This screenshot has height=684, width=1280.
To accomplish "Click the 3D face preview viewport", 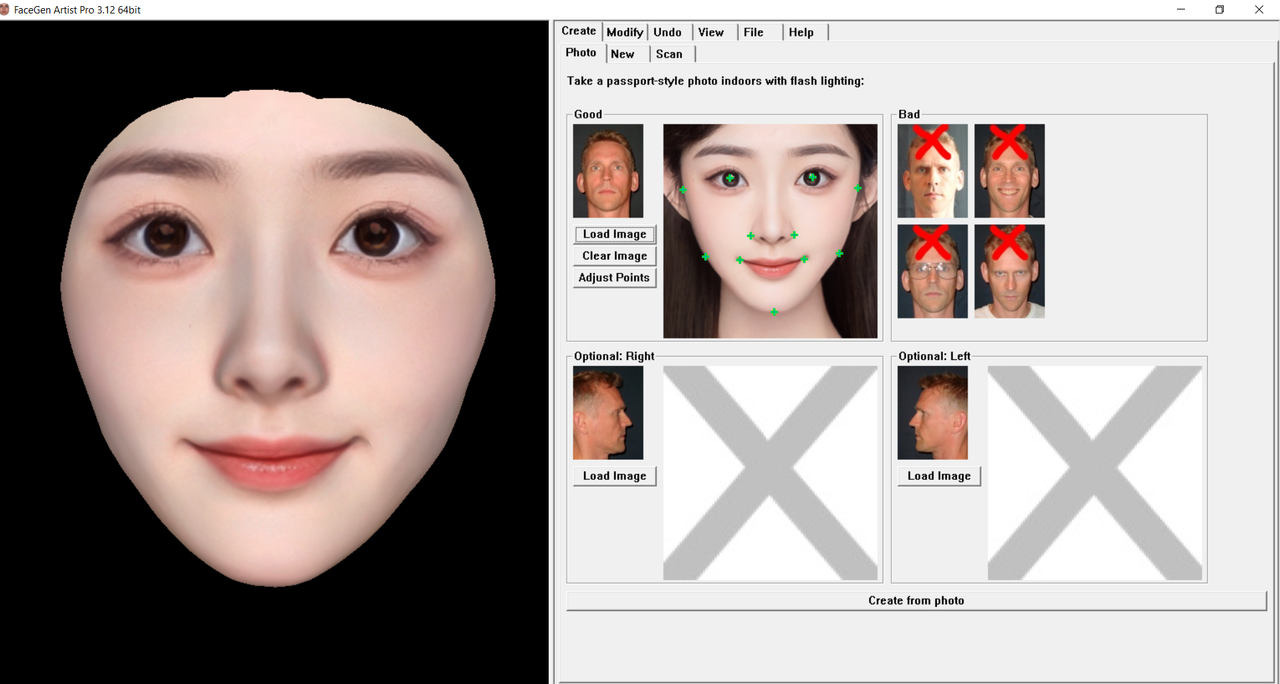I will coord(275,352).
